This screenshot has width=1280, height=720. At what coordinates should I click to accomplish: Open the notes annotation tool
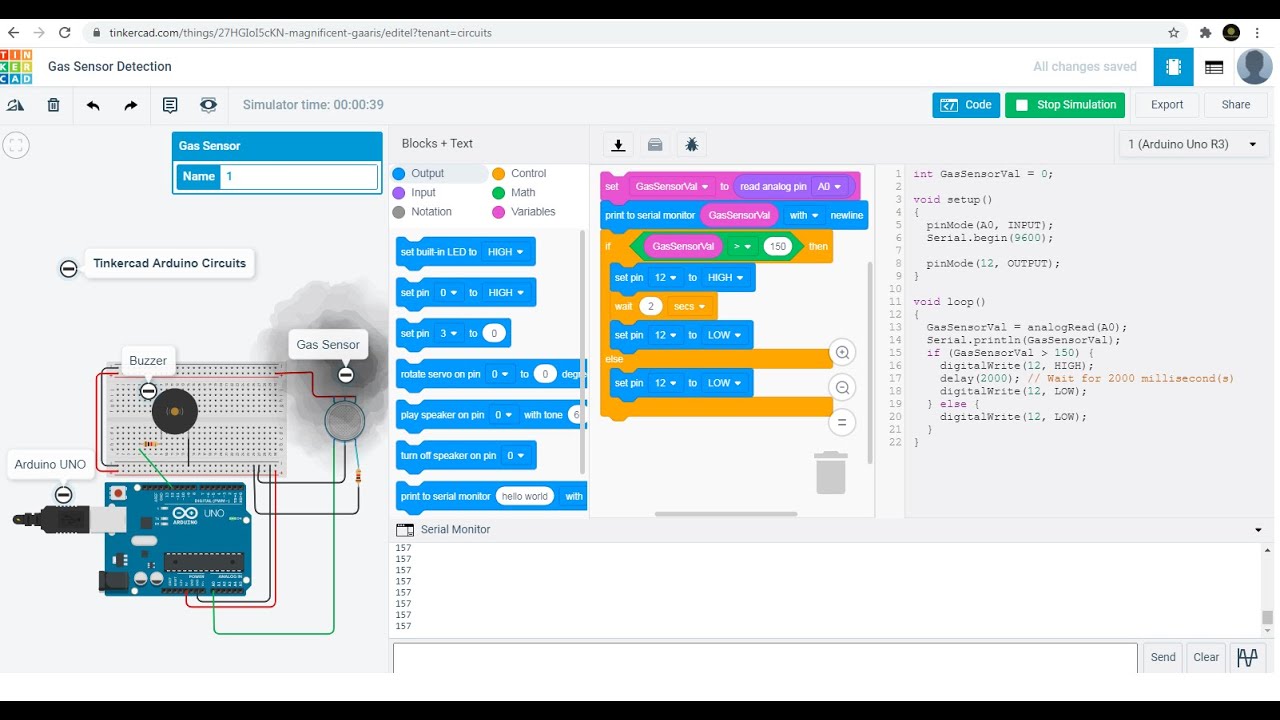pyautogui.click(x=170, y=105)
